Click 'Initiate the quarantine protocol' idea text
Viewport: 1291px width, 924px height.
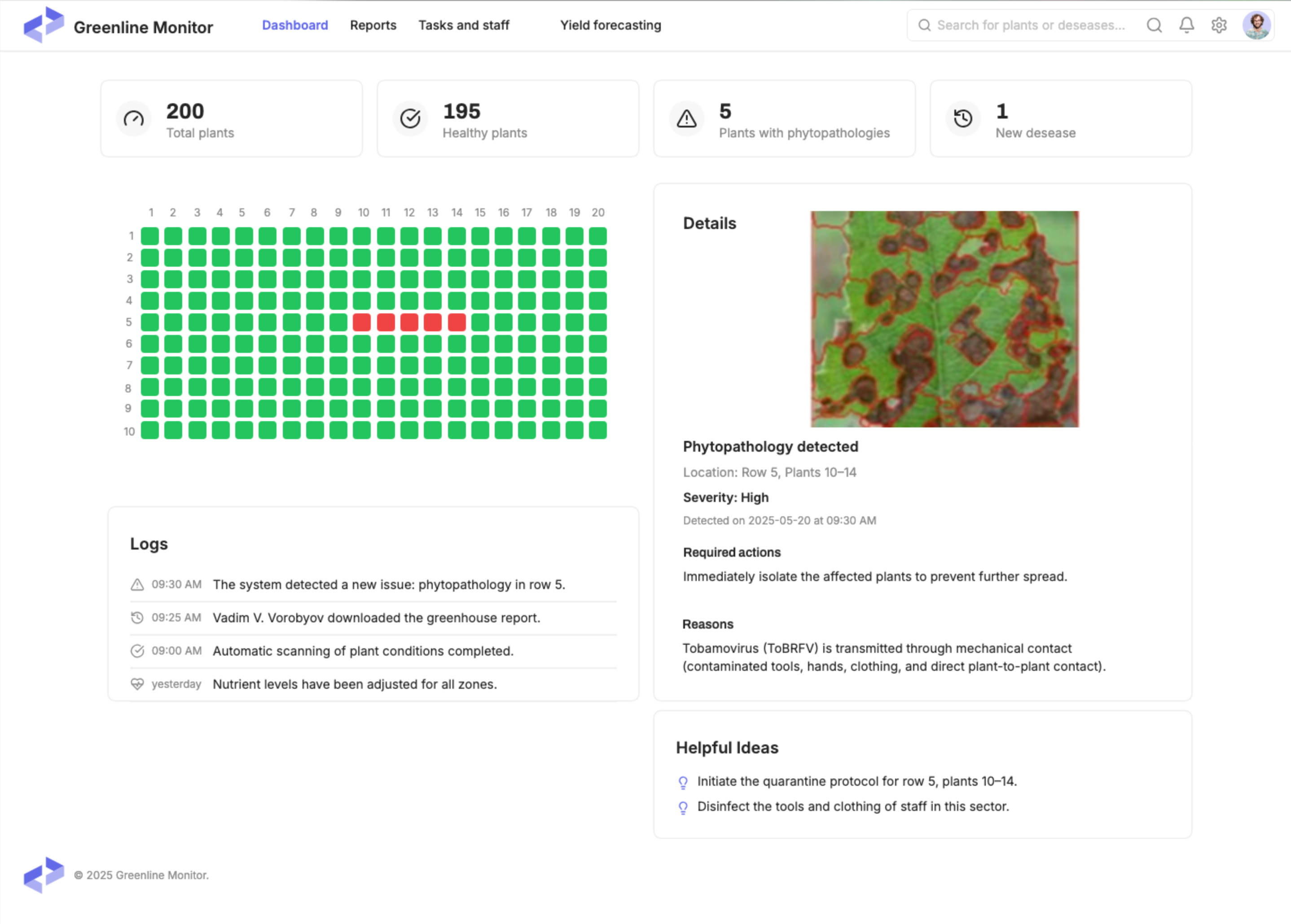click(857, 781)
